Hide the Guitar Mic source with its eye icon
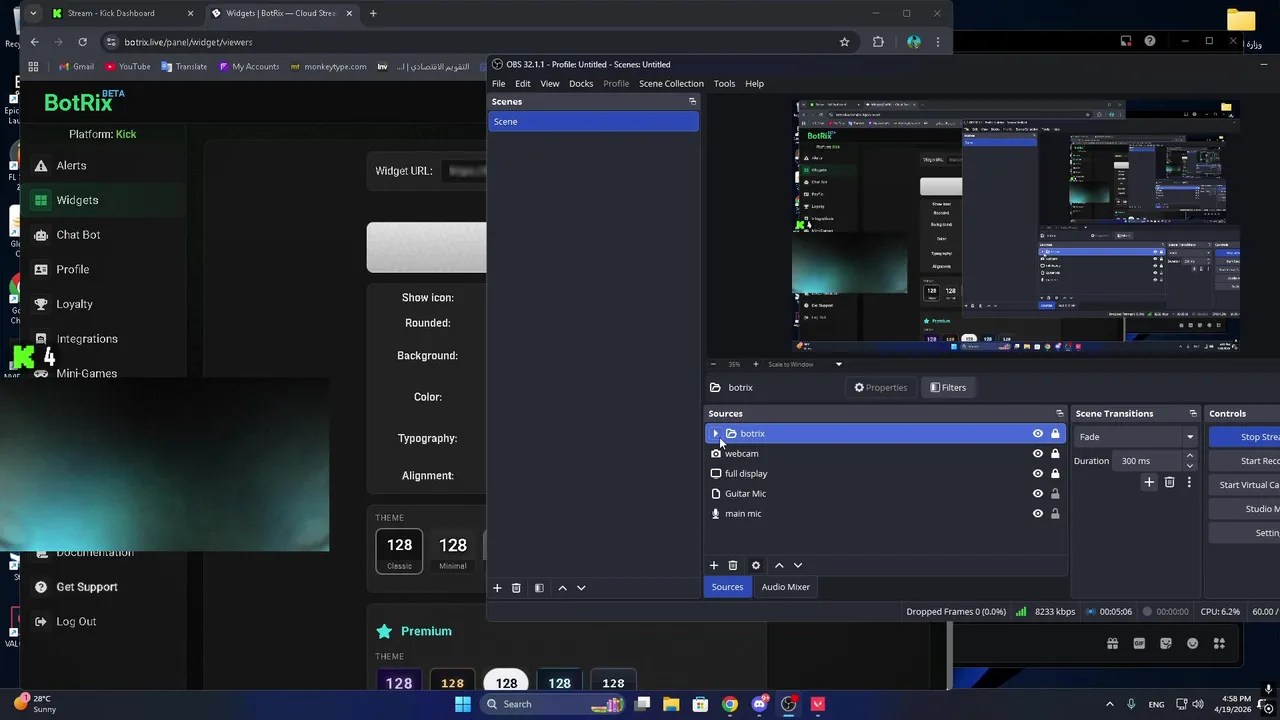The height and width of the screenshot is (720, 1280). pos(1038,493)
